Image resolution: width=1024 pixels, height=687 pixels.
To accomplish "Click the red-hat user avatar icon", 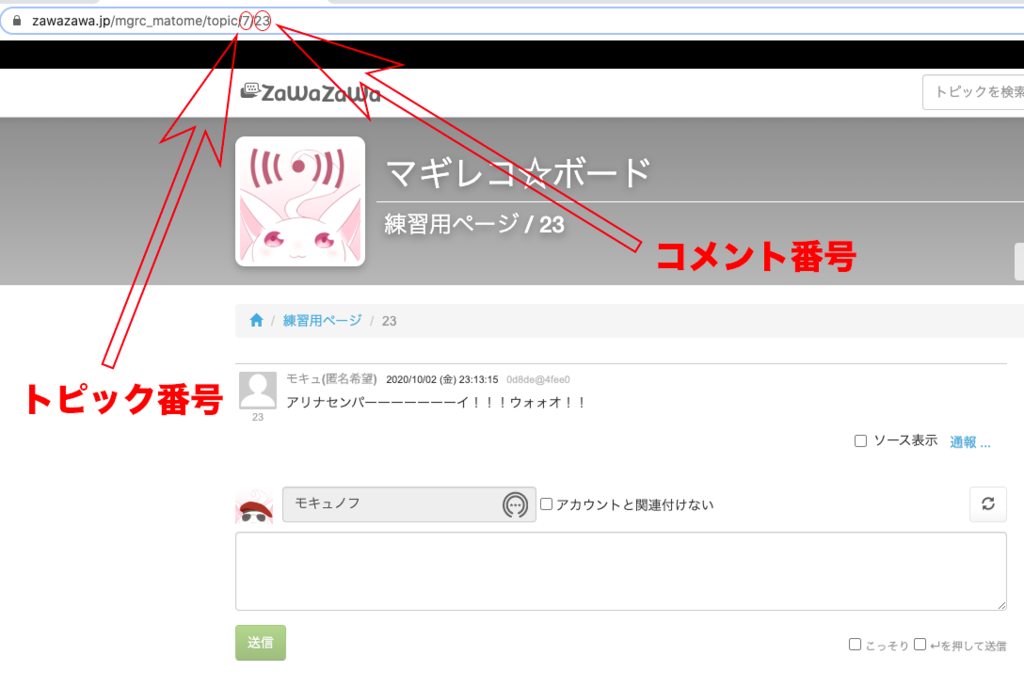I will click(x=254, y=507).
